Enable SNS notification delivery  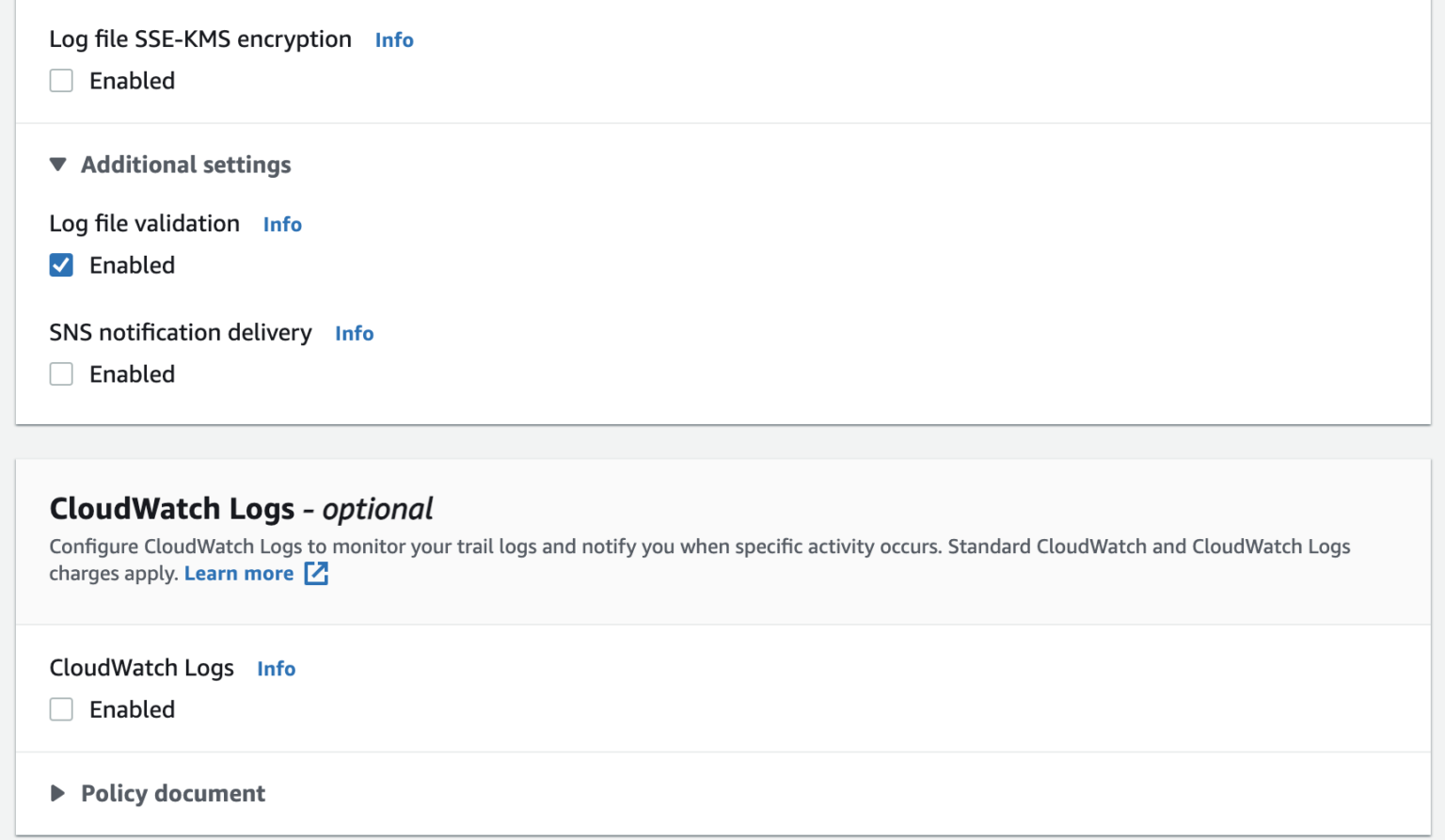(60, 373)
